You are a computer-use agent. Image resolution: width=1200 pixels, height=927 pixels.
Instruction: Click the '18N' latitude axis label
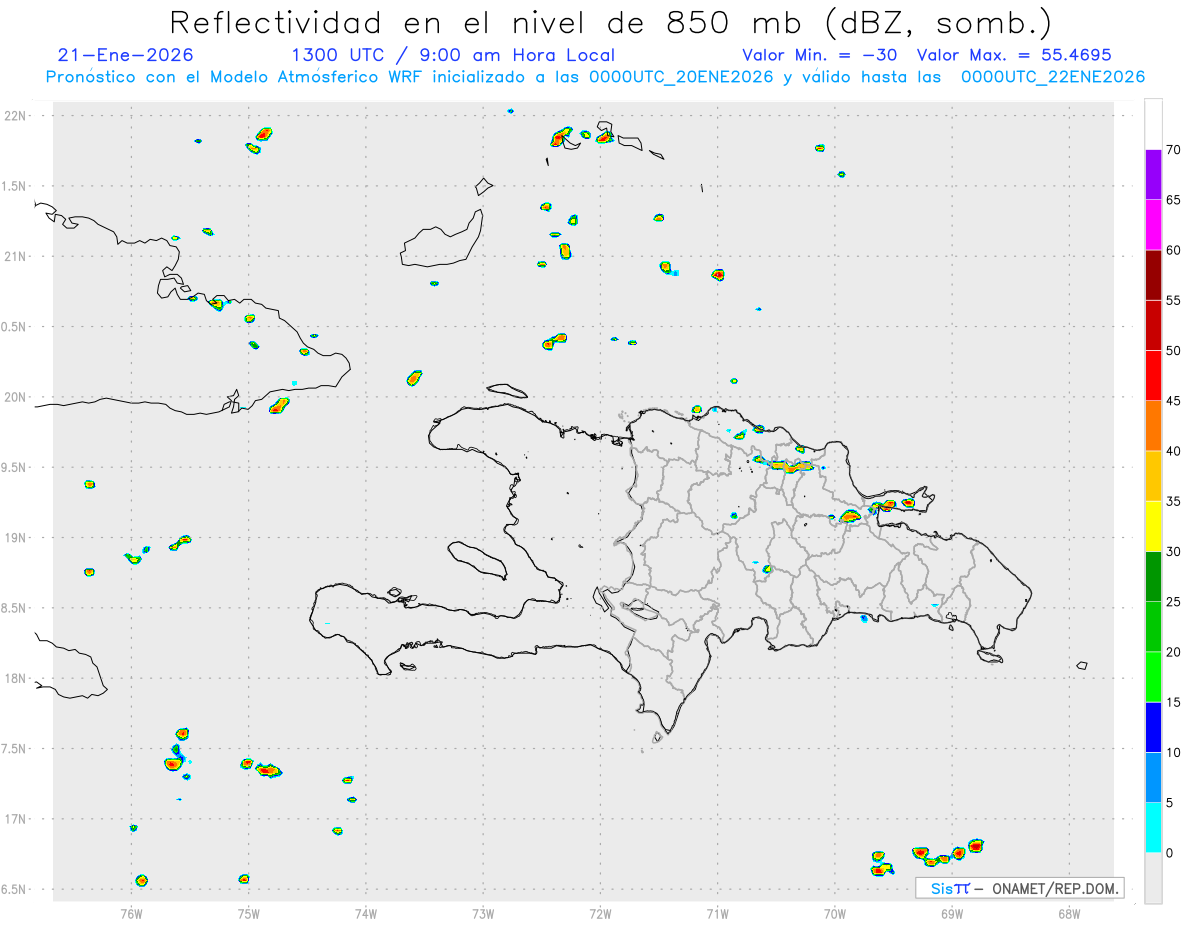[x=17, y=678]
